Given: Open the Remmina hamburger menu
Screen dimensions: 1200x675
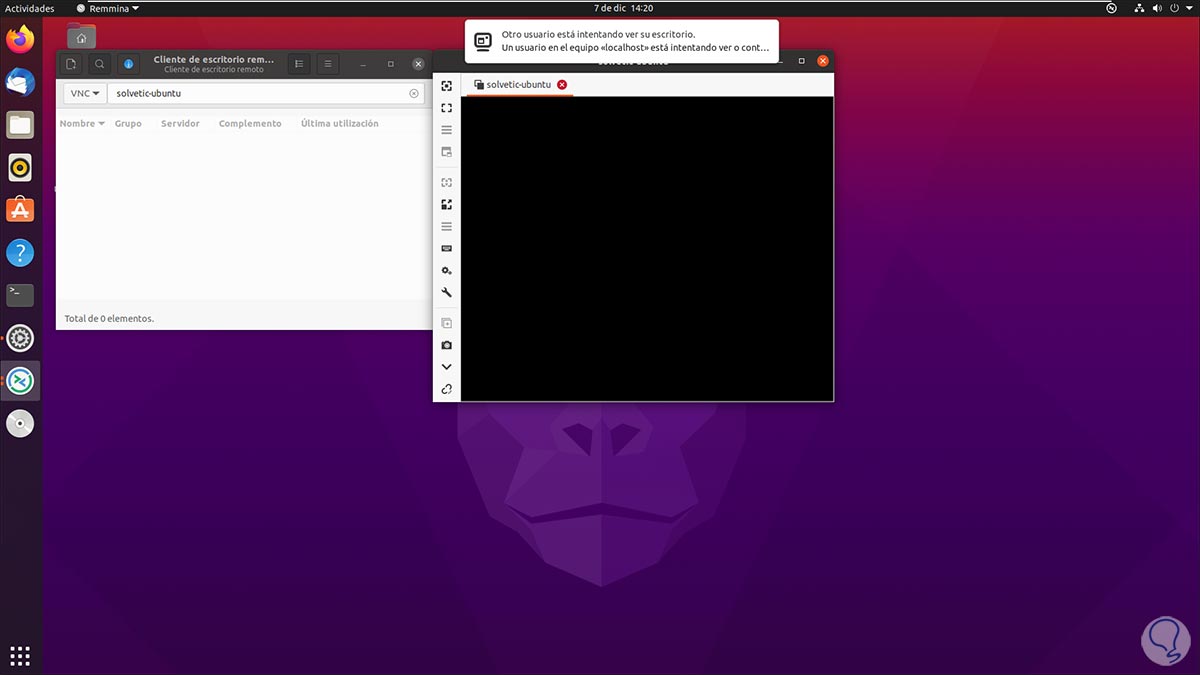Looking at the screenshot, I should [327, 64].
